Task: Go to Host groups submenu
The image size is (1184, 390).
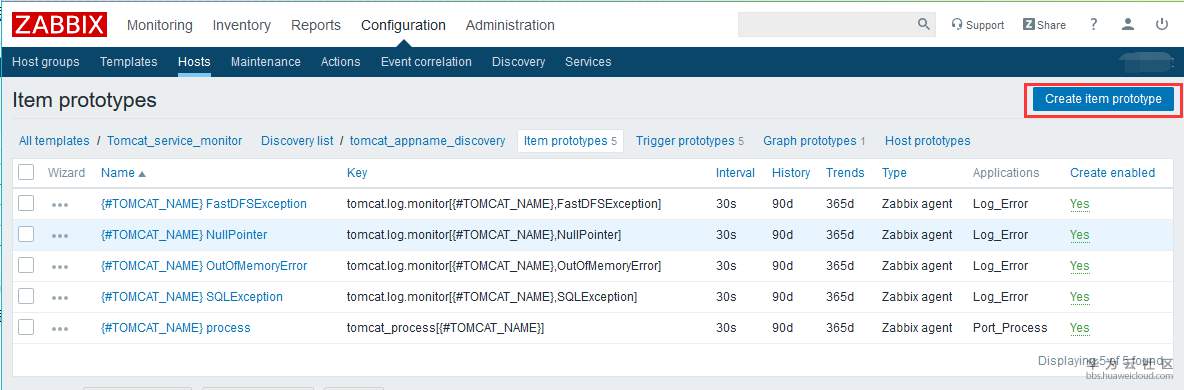Action: tap(45, 62)
